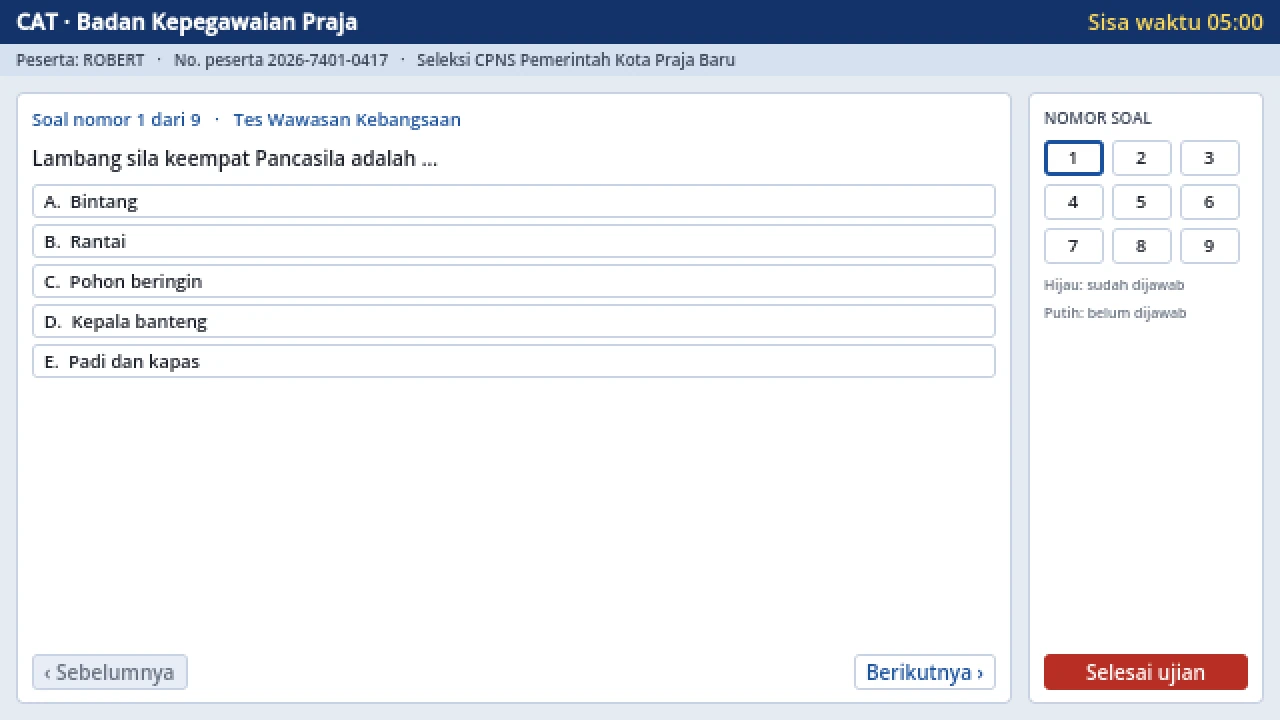The image size is (1280, 720).
Task: Advance with the Berikutnya button
Action: tap(925, 672)
